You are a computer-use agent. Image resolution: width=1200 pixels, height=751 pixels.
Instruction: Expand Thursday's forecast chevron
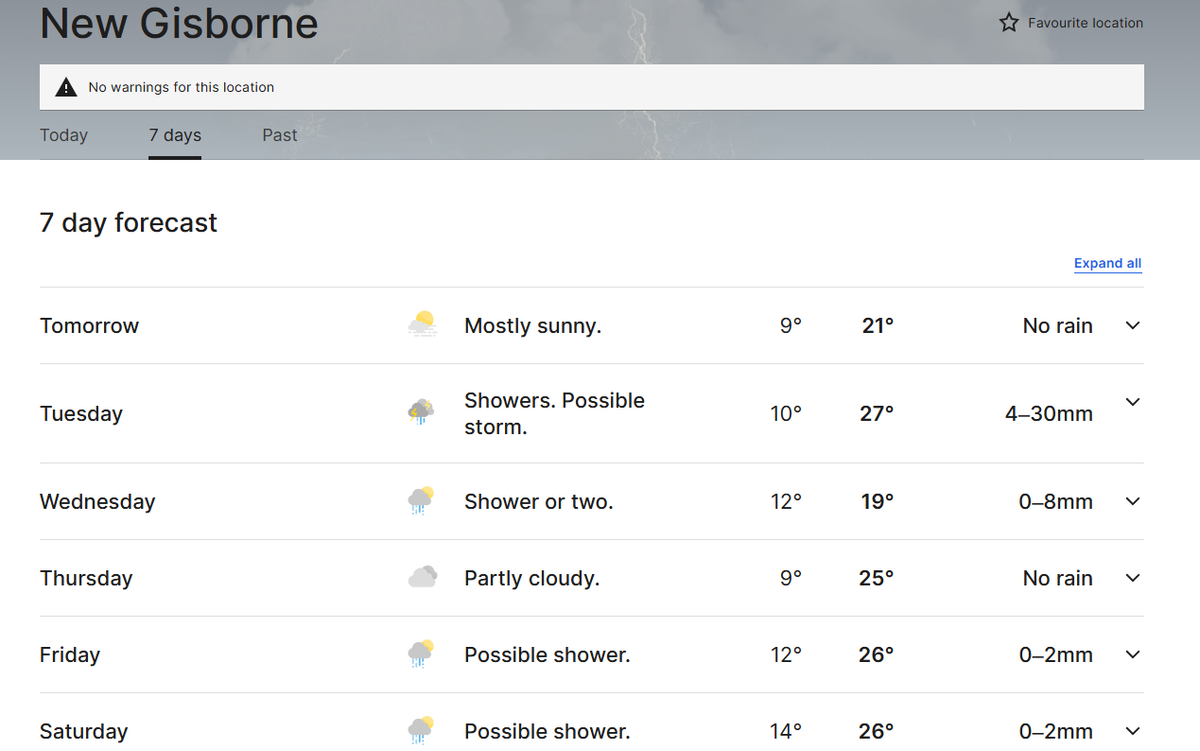(1132, 578)
